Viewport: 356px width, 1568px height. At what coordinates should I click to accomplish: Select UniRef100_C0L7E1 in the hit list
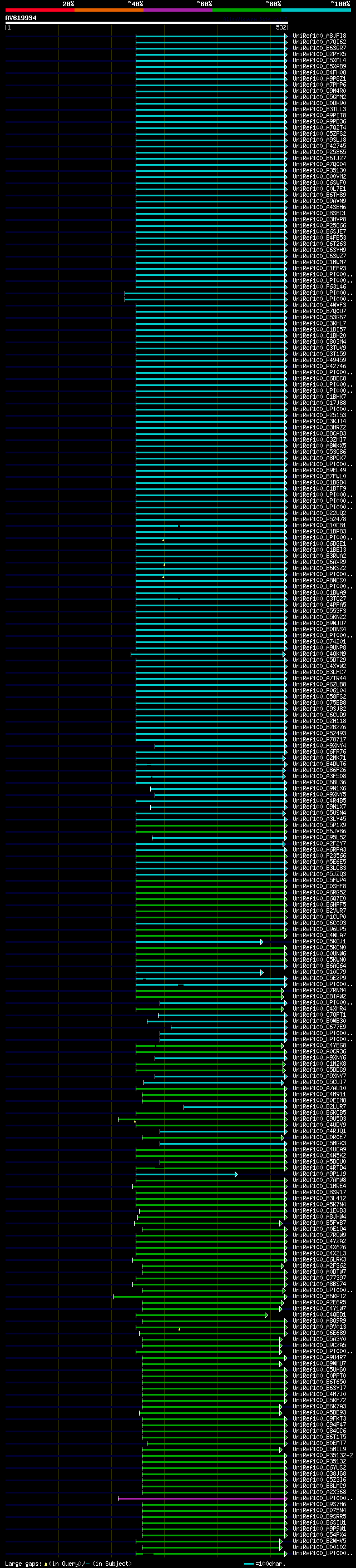(x=319, y=189)
